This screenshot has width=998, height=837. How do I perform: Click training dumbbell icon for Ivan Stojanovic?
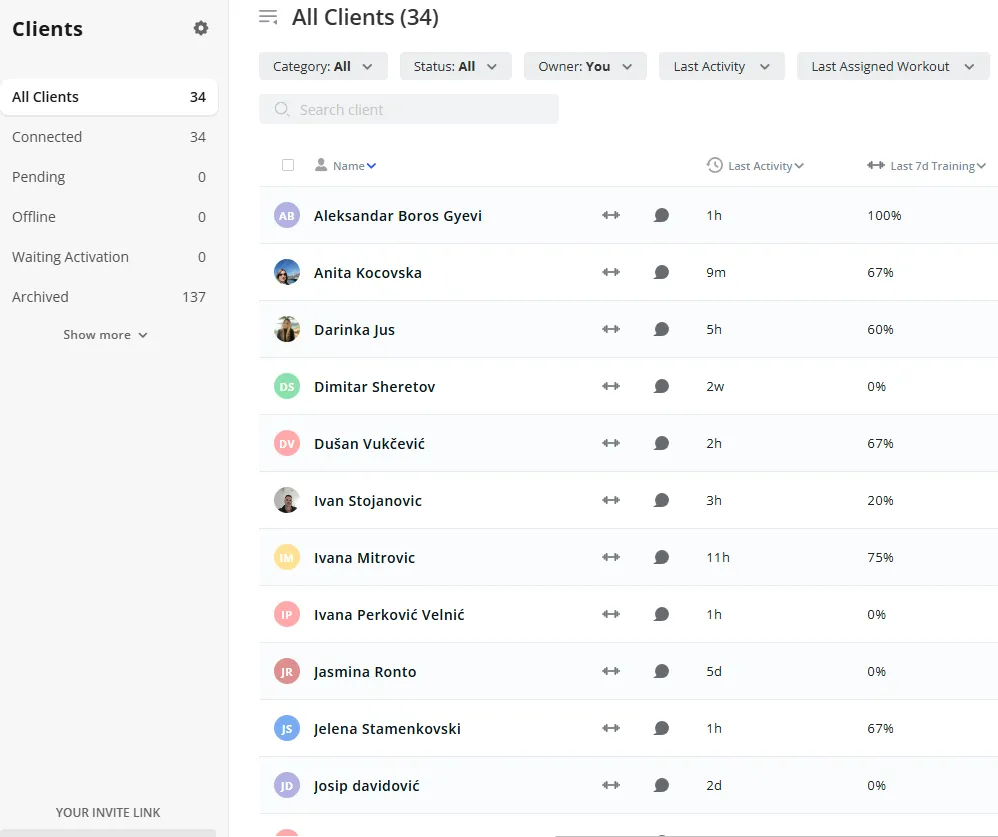click(x=611, y=500)
